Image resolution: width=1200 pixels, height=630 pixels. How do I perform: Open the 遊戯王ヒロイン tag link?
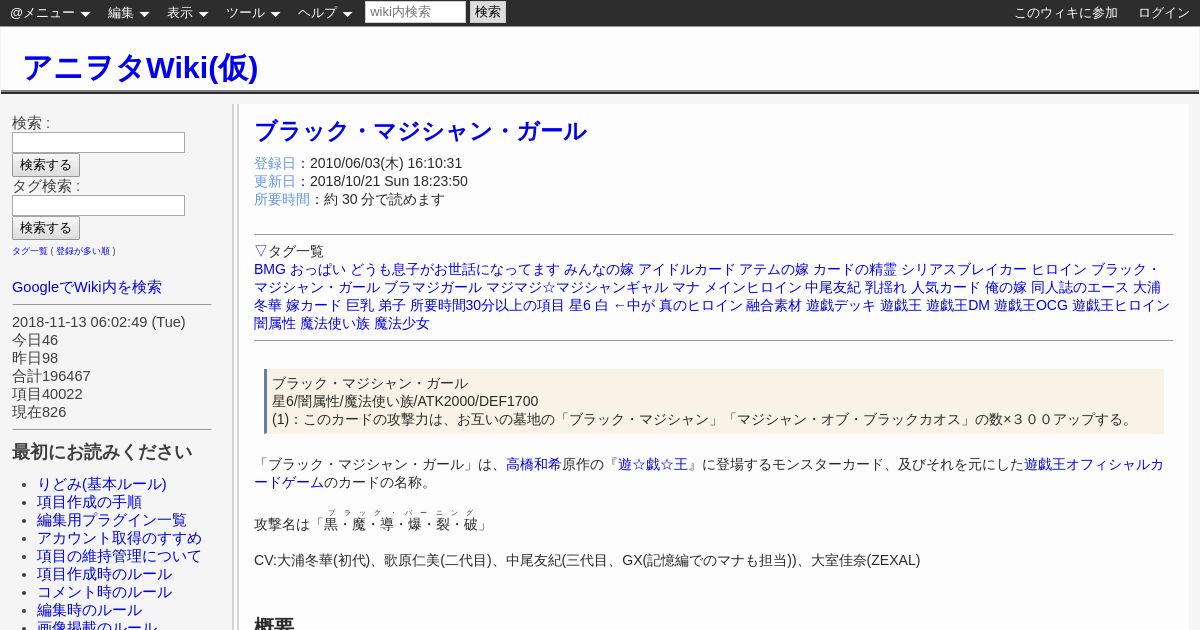(1121, 305)
